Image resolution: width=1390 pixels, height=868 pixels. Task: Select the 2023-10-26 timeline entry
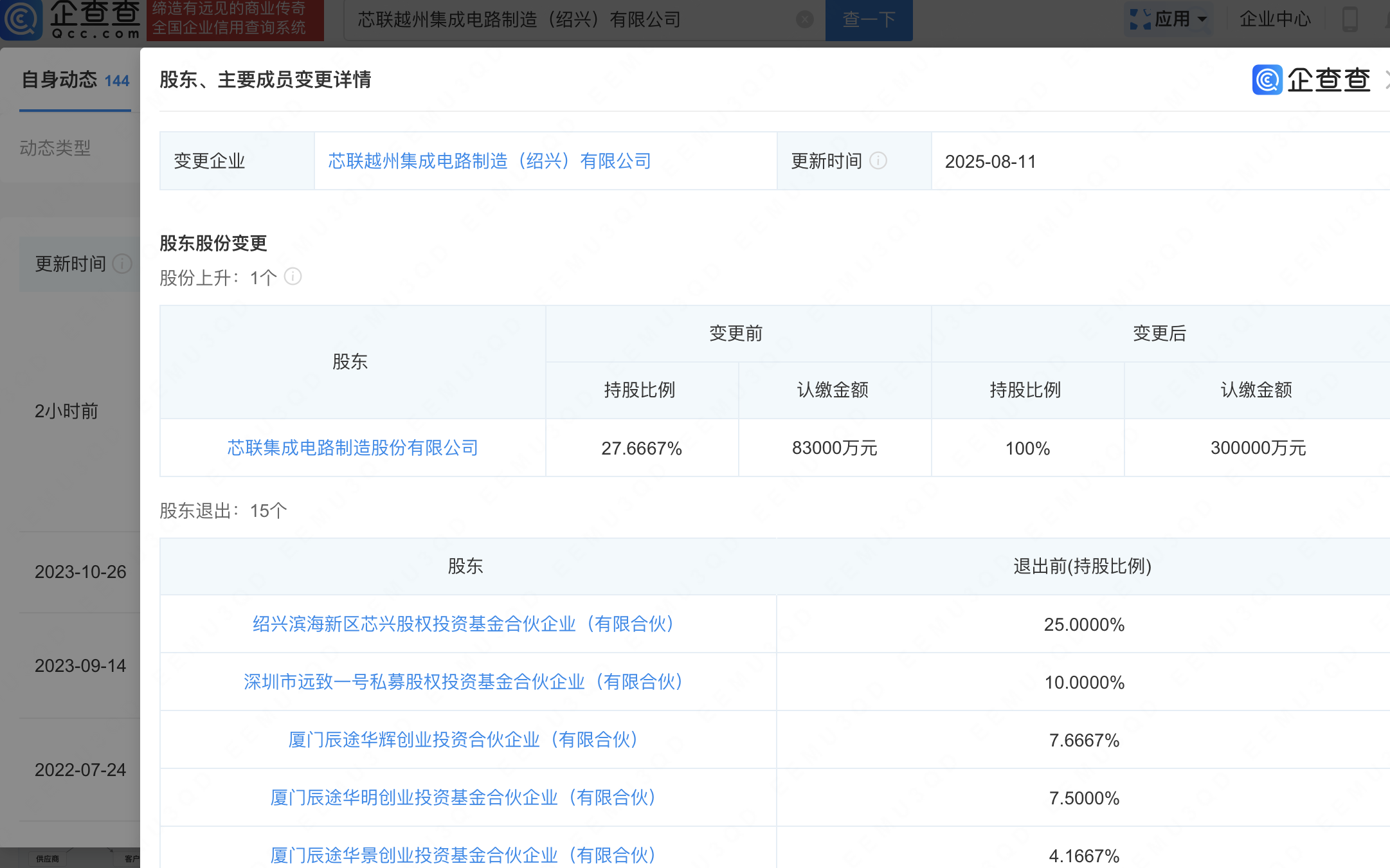tap(80, 572)
